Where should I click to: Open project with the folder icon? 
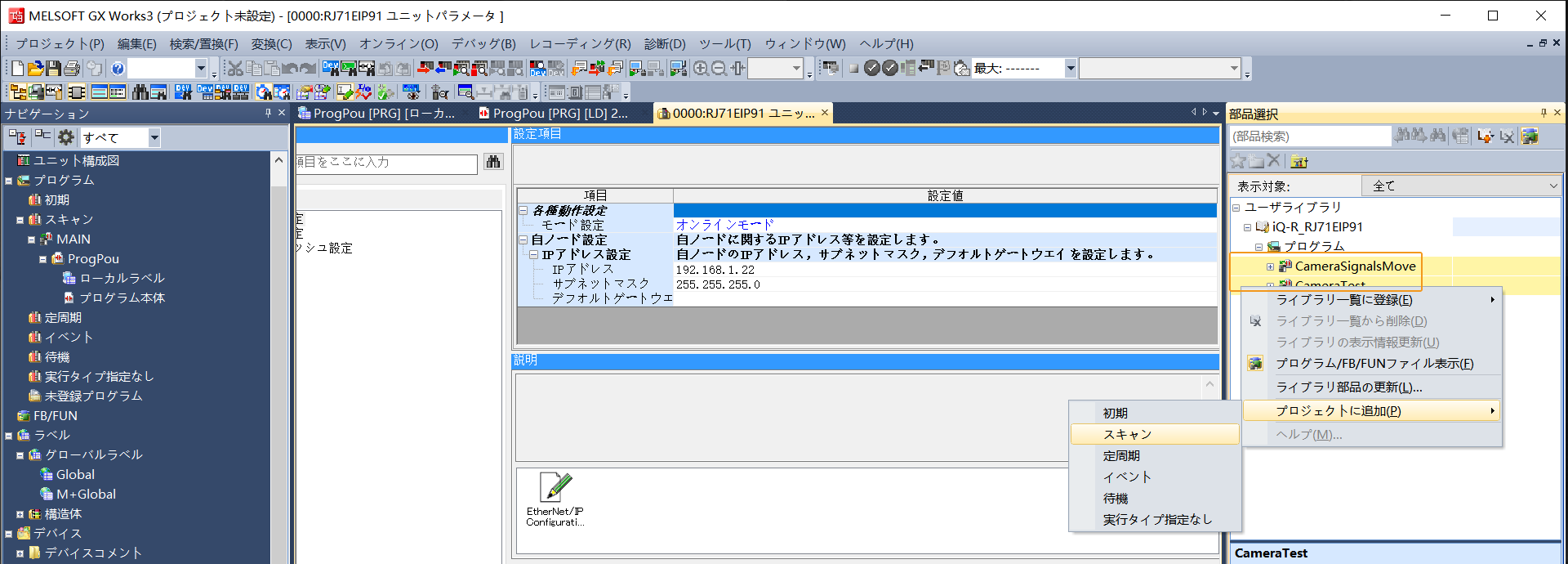tap(35, 69)
